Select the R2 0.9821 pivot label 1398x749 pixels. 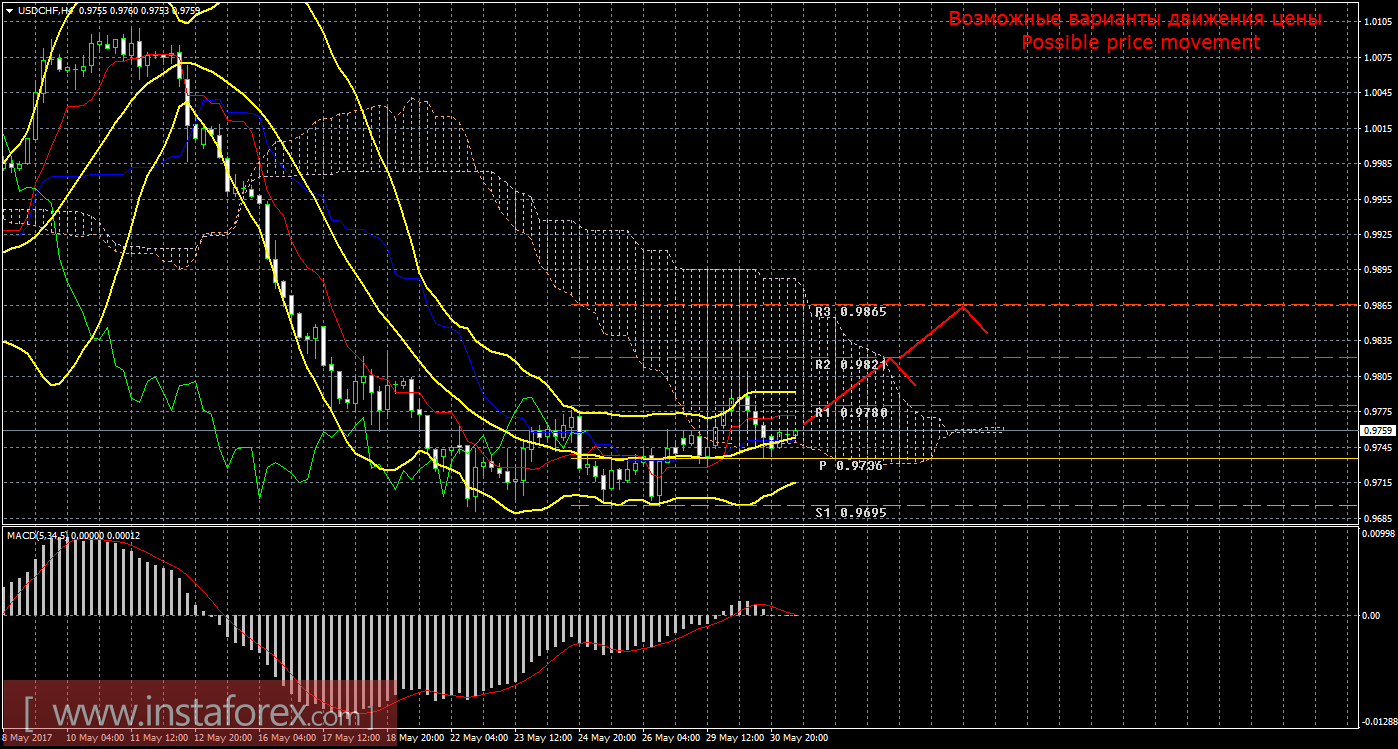tap(850, 365)
